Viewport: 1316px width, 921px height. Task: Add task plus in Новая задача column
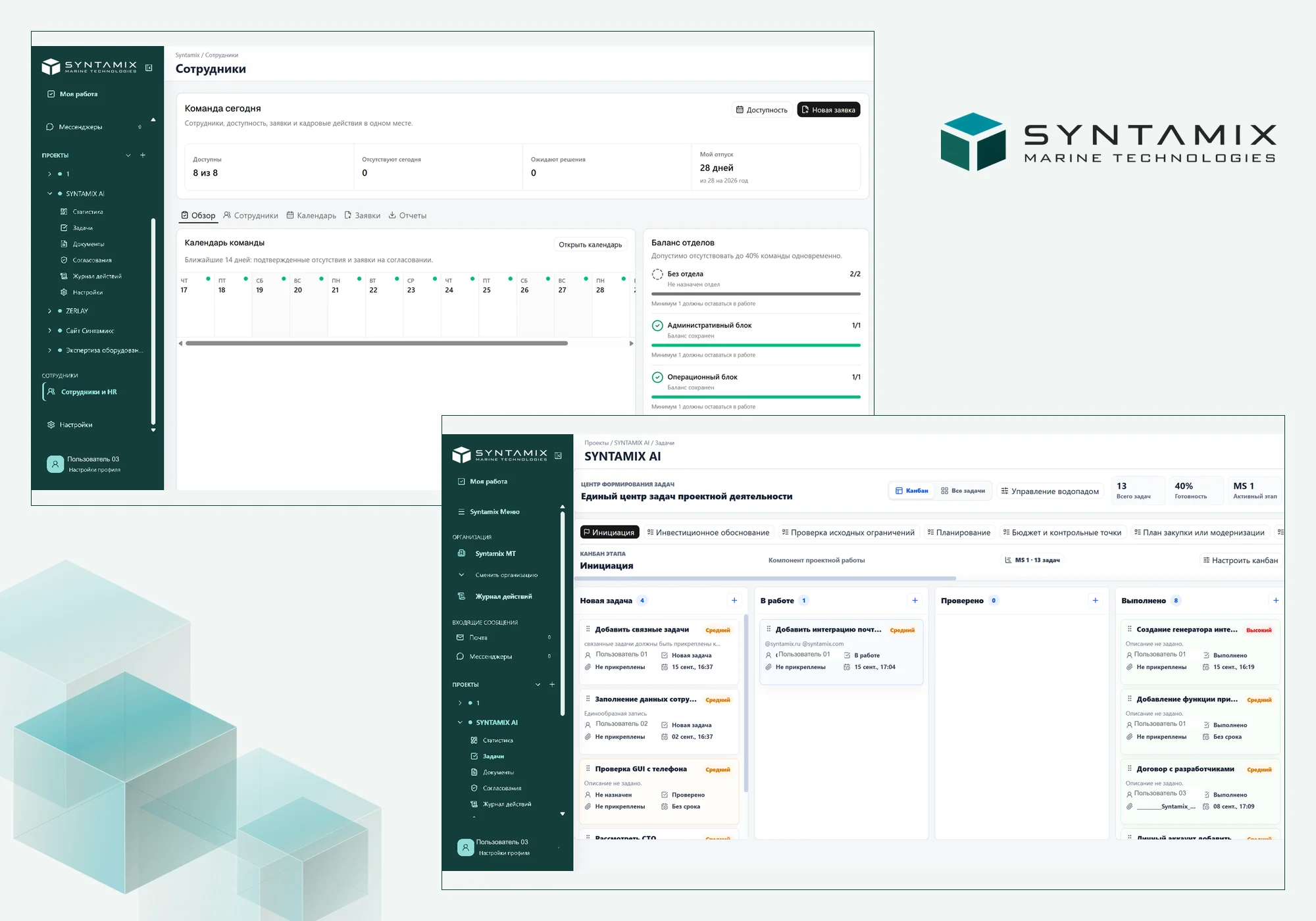click(x=734, y=600)
